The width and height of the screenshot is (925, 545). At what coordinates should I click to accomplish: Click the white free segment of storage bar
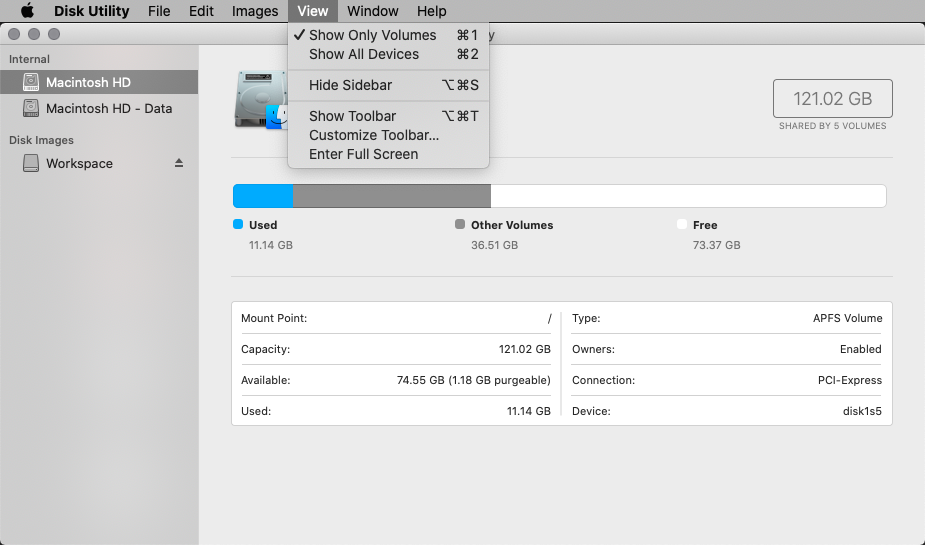click(x=688, y=196)
